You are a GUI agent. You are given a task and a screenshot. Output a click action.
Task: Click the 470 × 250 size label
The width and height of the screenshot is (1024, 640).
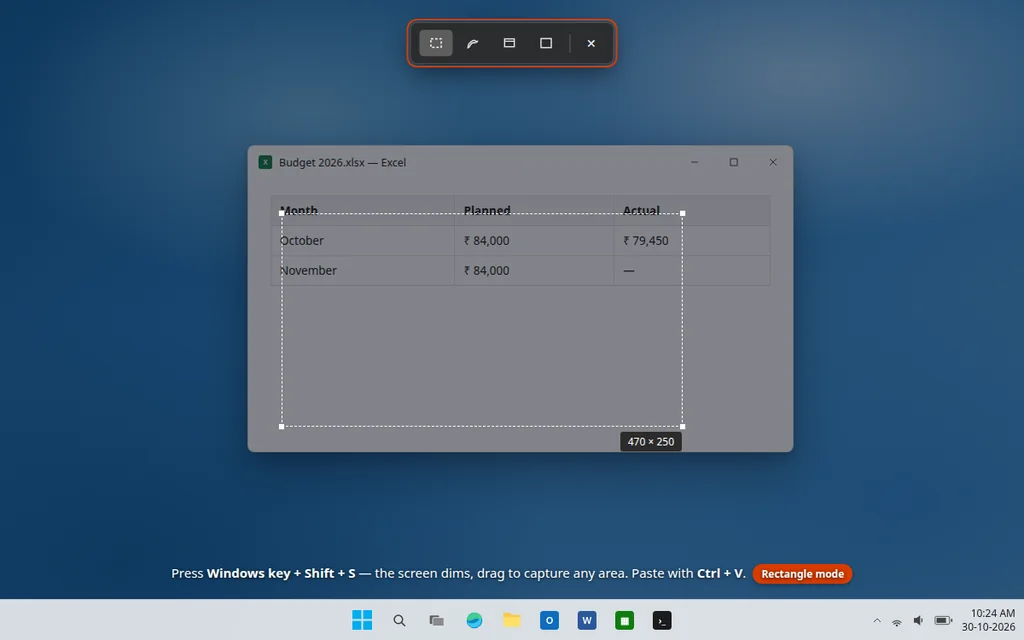point(650,441)
